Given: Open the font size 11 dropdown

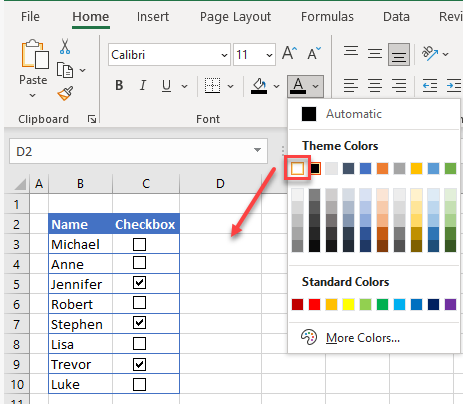Looking at the screenshot, I should (x=269, y=55).
